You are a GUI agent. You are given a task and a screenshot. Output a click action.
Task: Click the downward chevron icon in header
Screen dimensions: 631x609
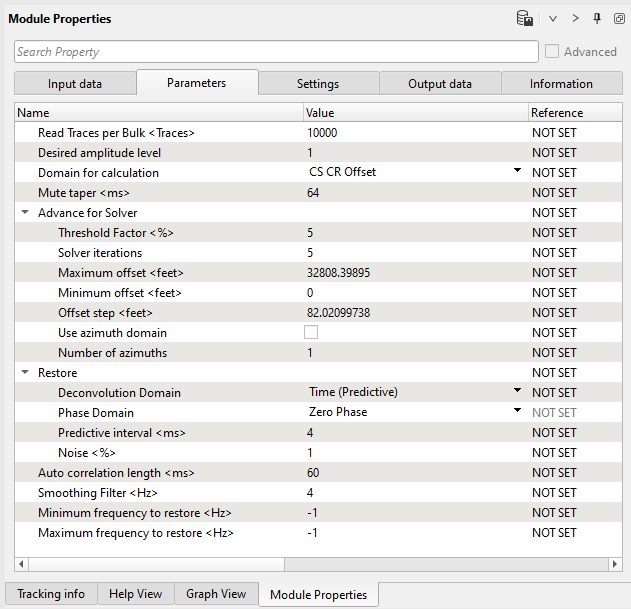(553, 18)
